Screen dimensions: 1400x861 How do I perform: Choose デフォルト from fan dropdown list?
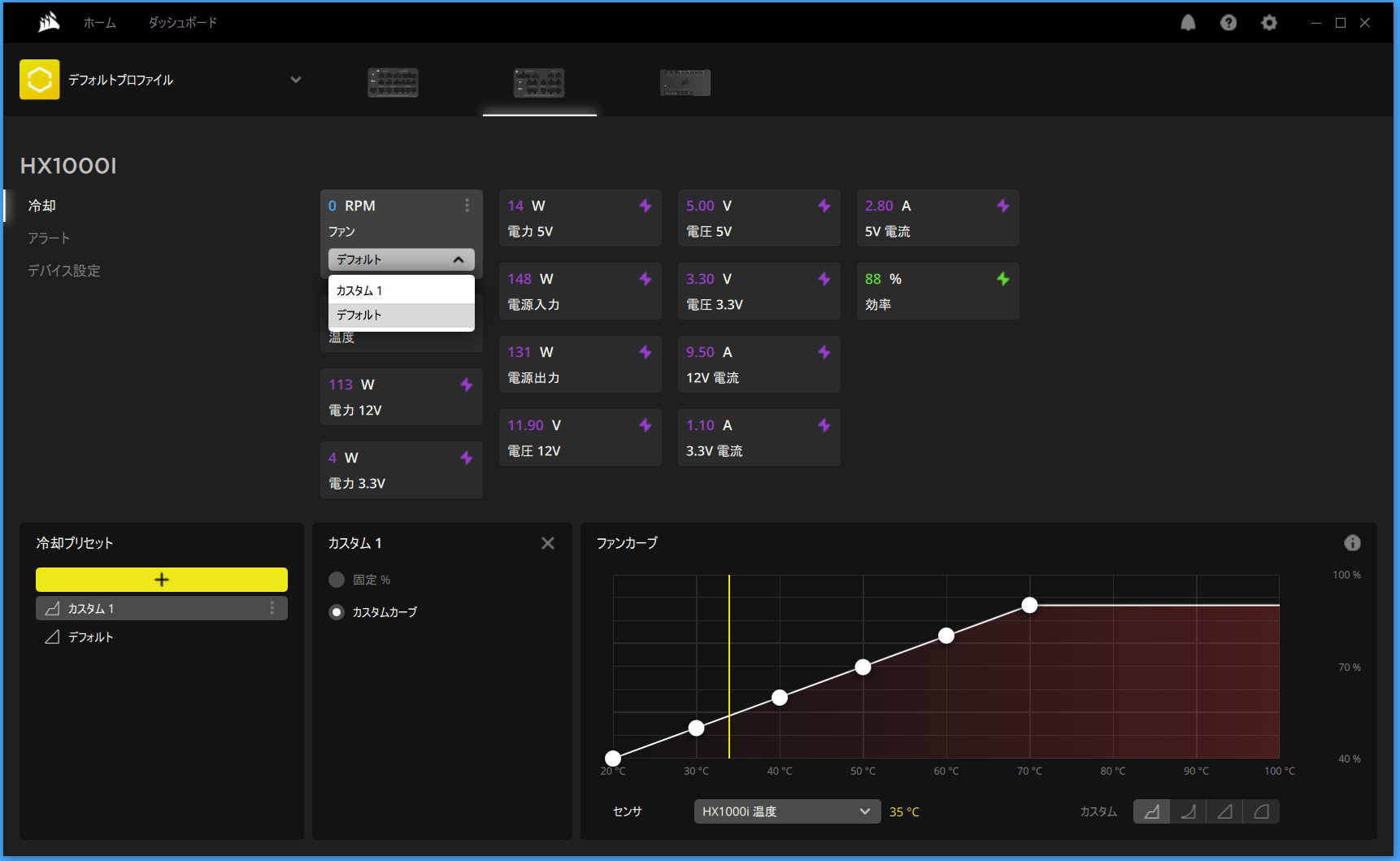click(402, 315)
